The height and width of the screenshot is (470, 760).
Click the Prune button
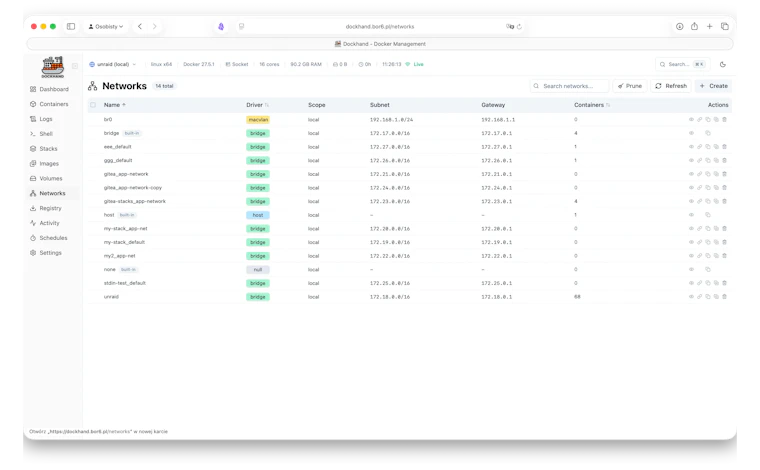coord(630,86)
